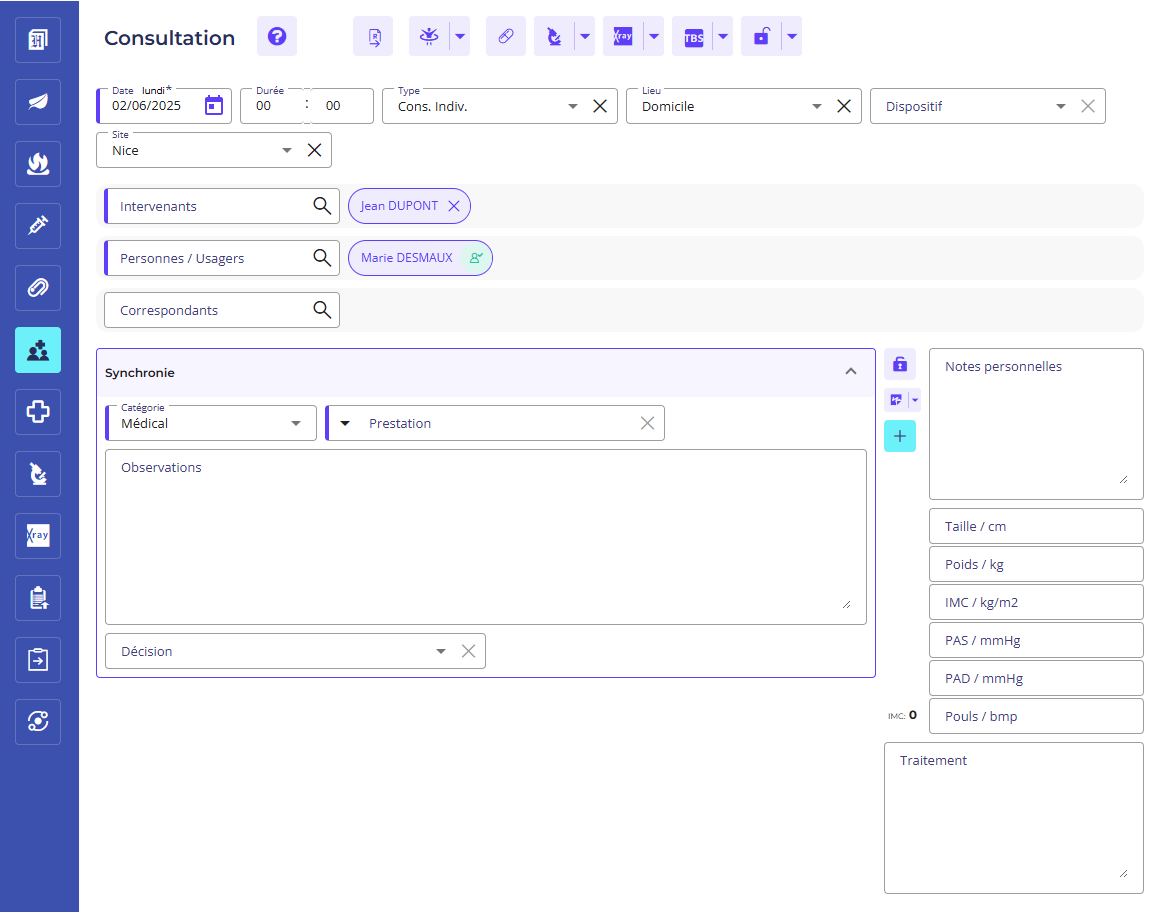1154x912 pixels.
Task: Open the clipboard upload sidebar icon
Action: point(38,598)
